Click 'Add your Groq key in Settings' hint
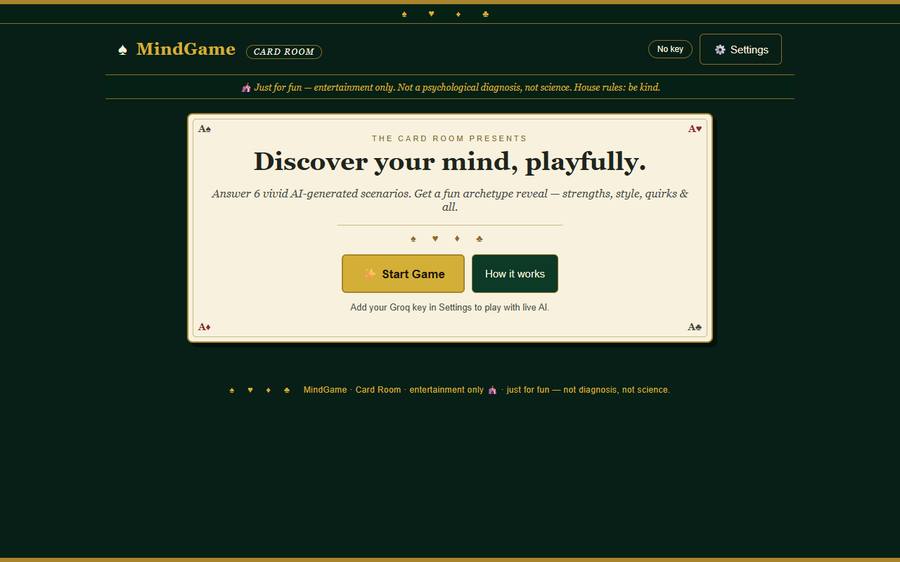The height and width of the screenshot is (562, 900). pyautogui.click(x=449, y=307)
